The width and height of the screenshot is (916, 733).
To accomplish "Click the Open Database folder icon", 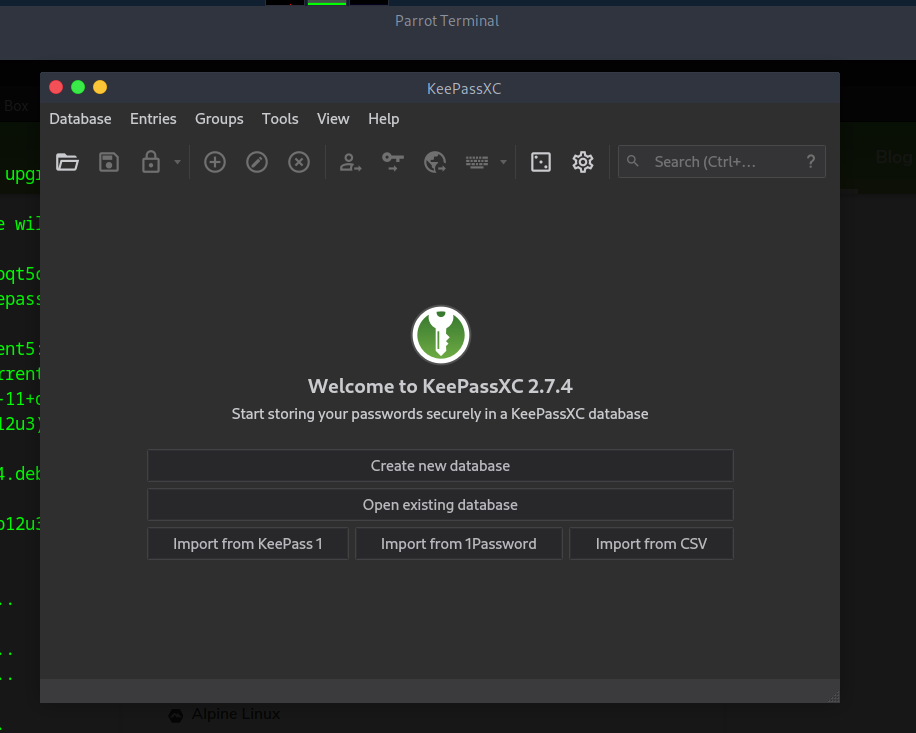I will (67, 162).
